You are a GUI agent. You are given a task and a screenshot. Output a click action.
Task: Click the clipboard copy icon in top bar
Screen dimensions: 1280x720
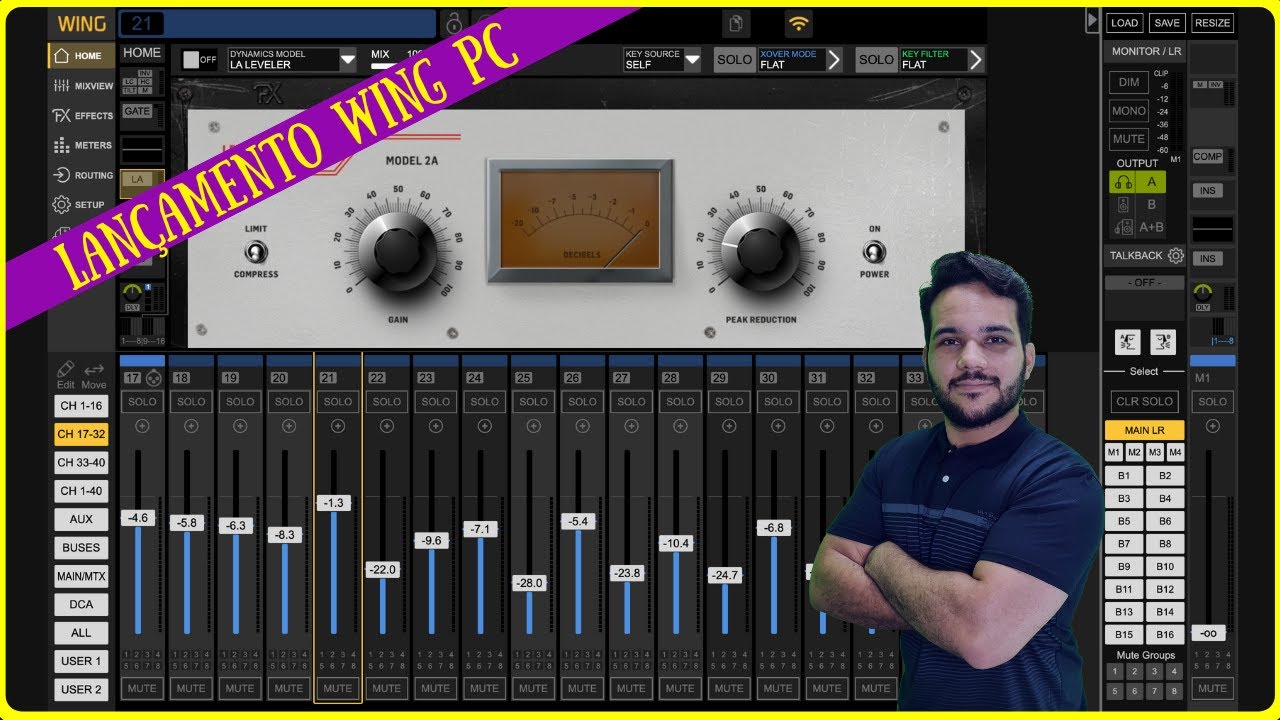(x=737, y=24)
